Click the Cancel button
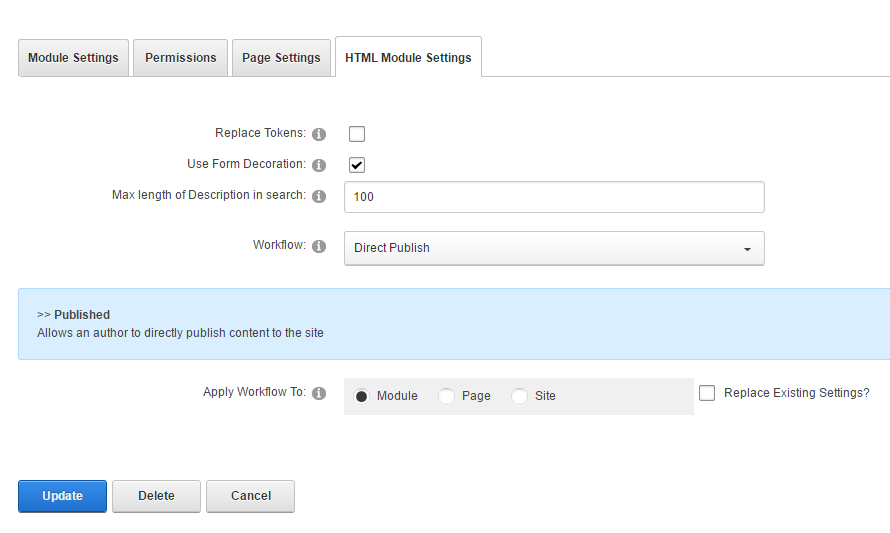Image resolution: width=890 pixels, height=533 pixels. click(250, 496)
